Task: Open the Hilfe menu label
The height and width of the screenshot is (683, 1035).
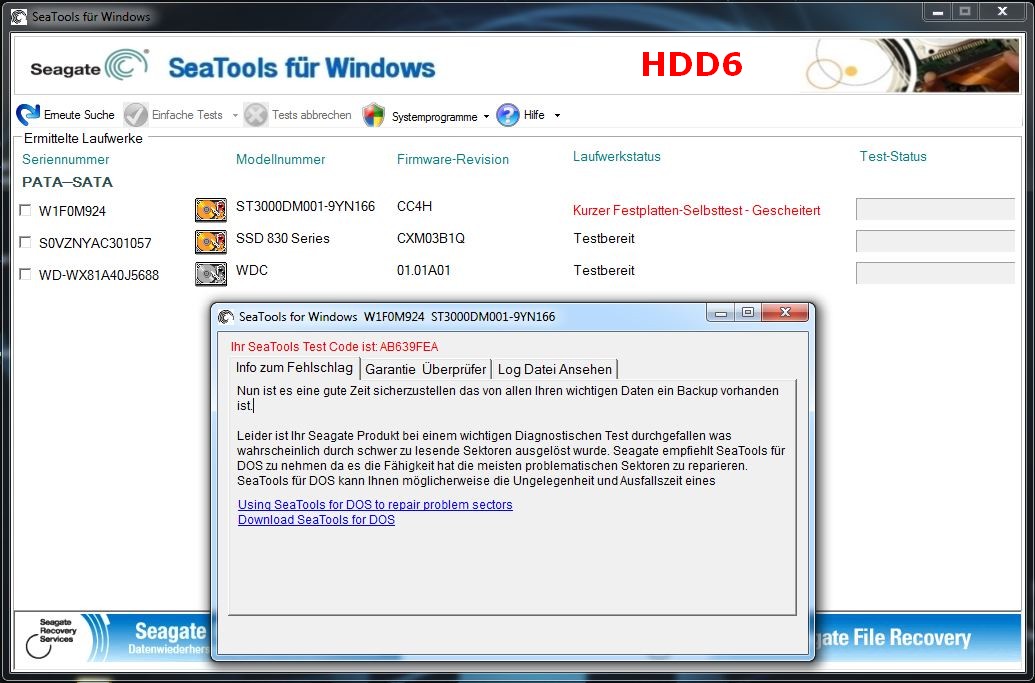Action: [x=534, y=115]
